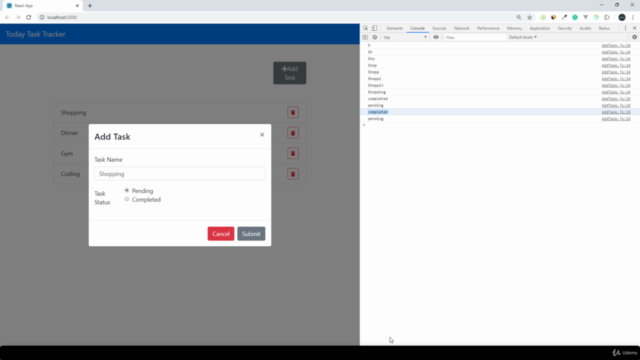
Task: Open the Chrome three-dot menu
Action: 633,17
